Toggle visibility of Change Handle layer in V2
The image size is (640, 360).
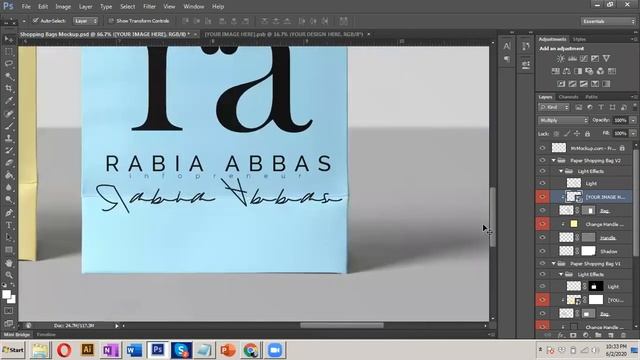click(542, 224)
